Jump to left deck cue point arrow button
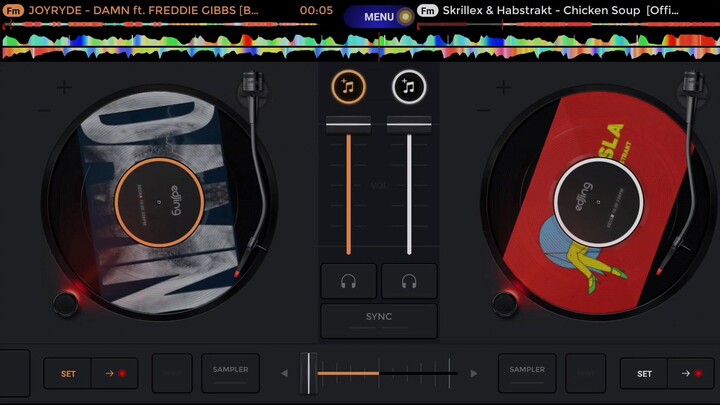Viewport: 720px width, 405px height. click(115, 374)
